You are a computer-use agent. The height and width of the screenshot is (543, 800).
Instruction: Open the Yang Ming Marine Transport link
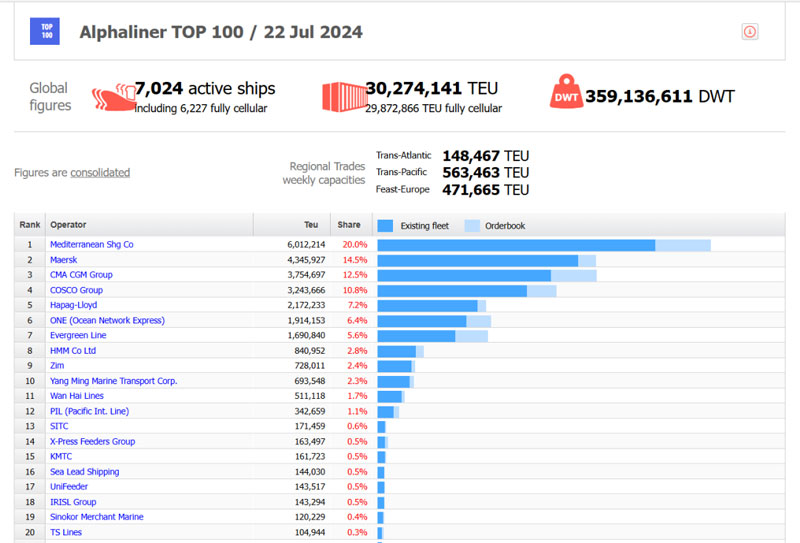click(113, 381)
